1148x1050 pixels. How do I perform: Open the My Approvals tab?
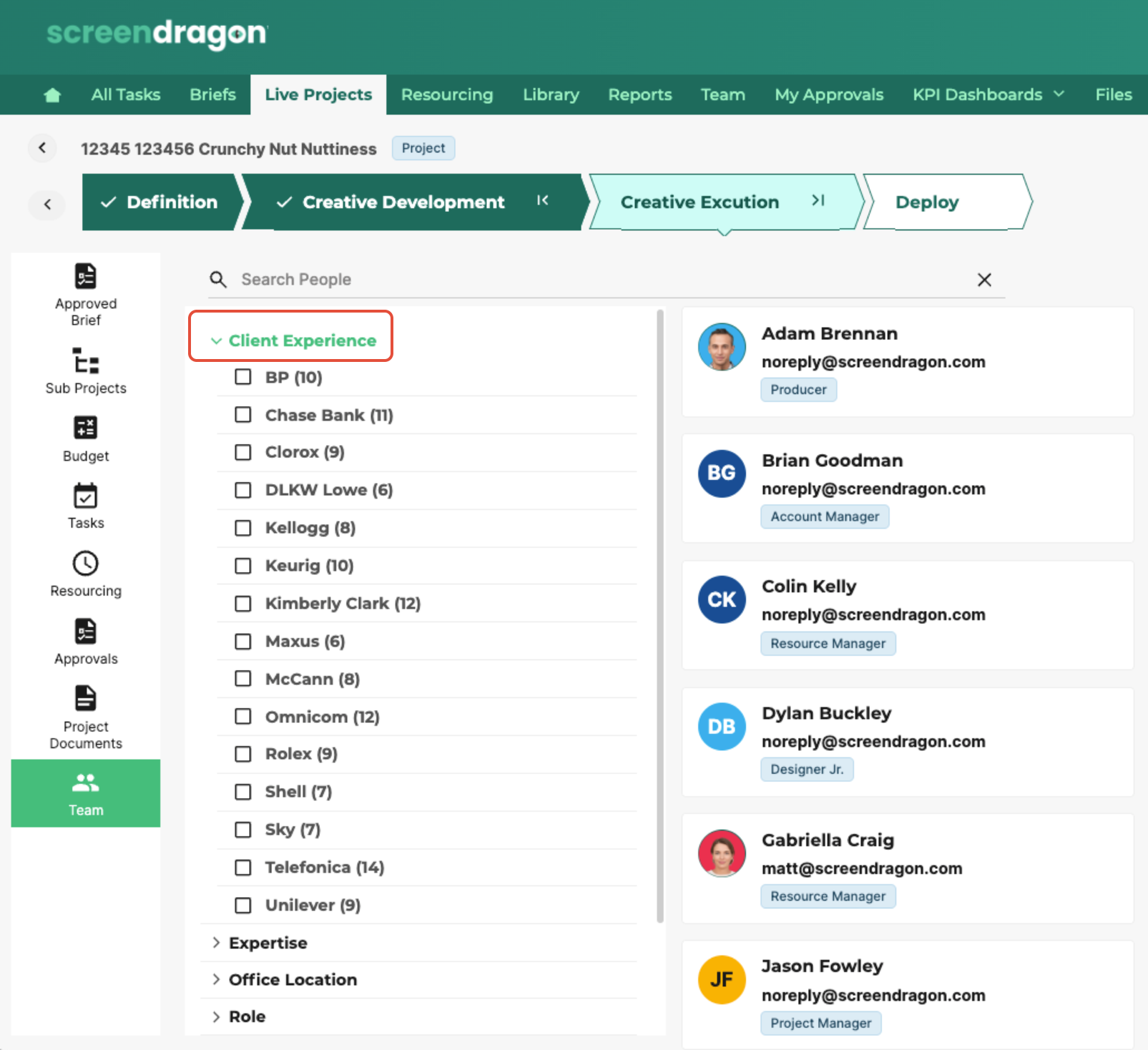click(829, 94)
